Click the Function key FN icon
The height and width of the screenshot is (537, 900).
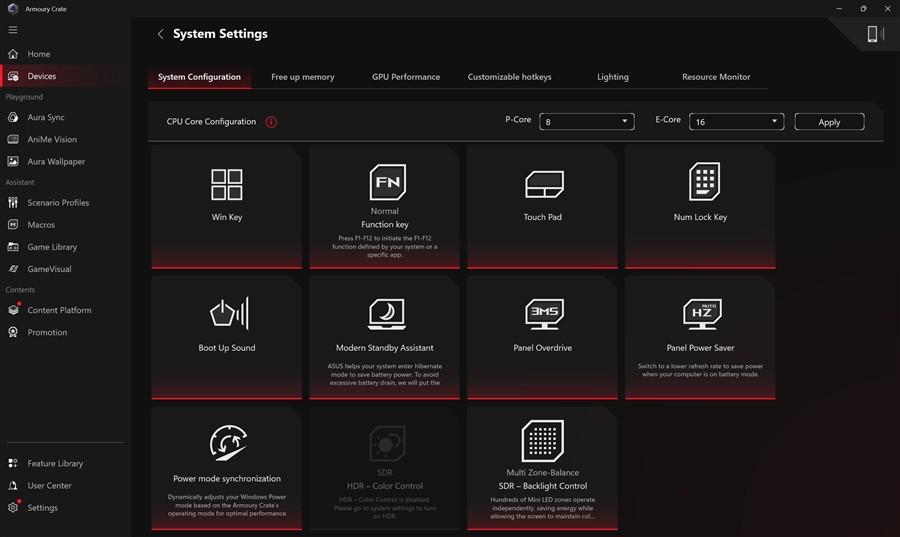point(387,183)
